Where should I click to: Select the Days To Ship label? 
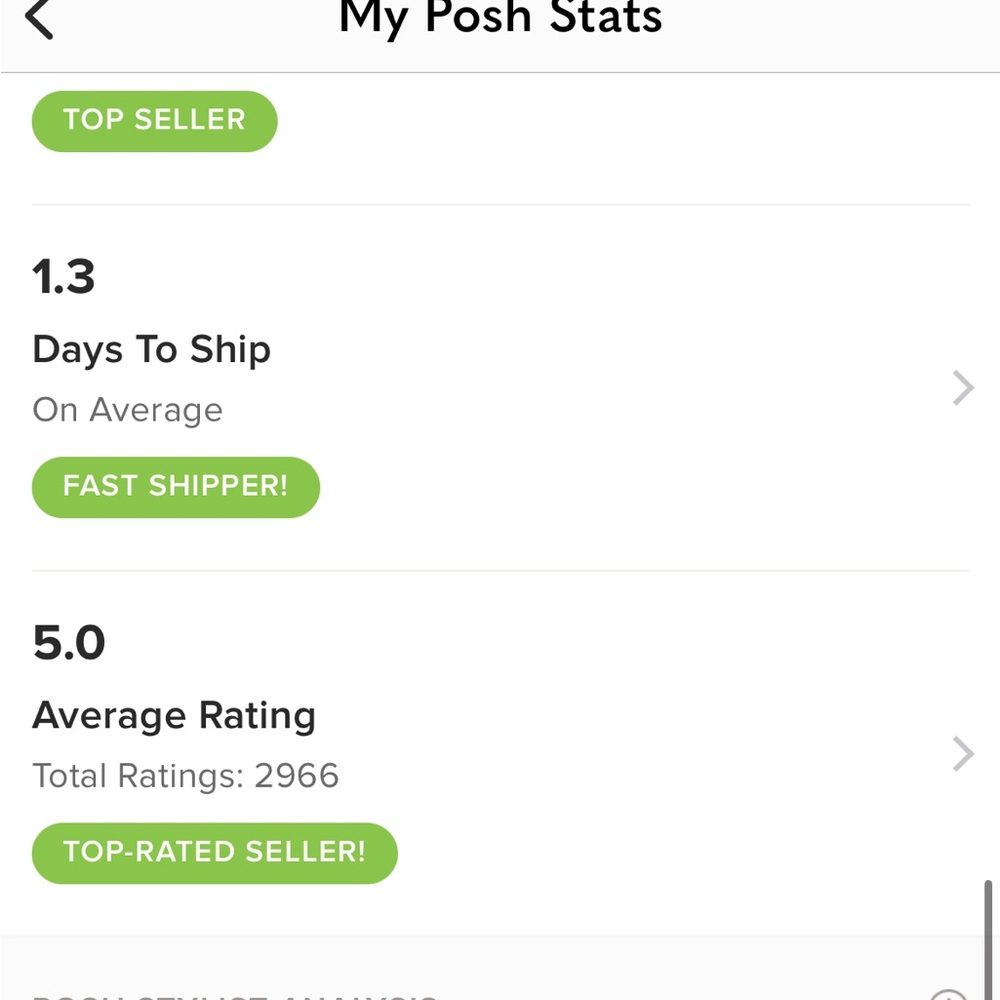(152, 350)
